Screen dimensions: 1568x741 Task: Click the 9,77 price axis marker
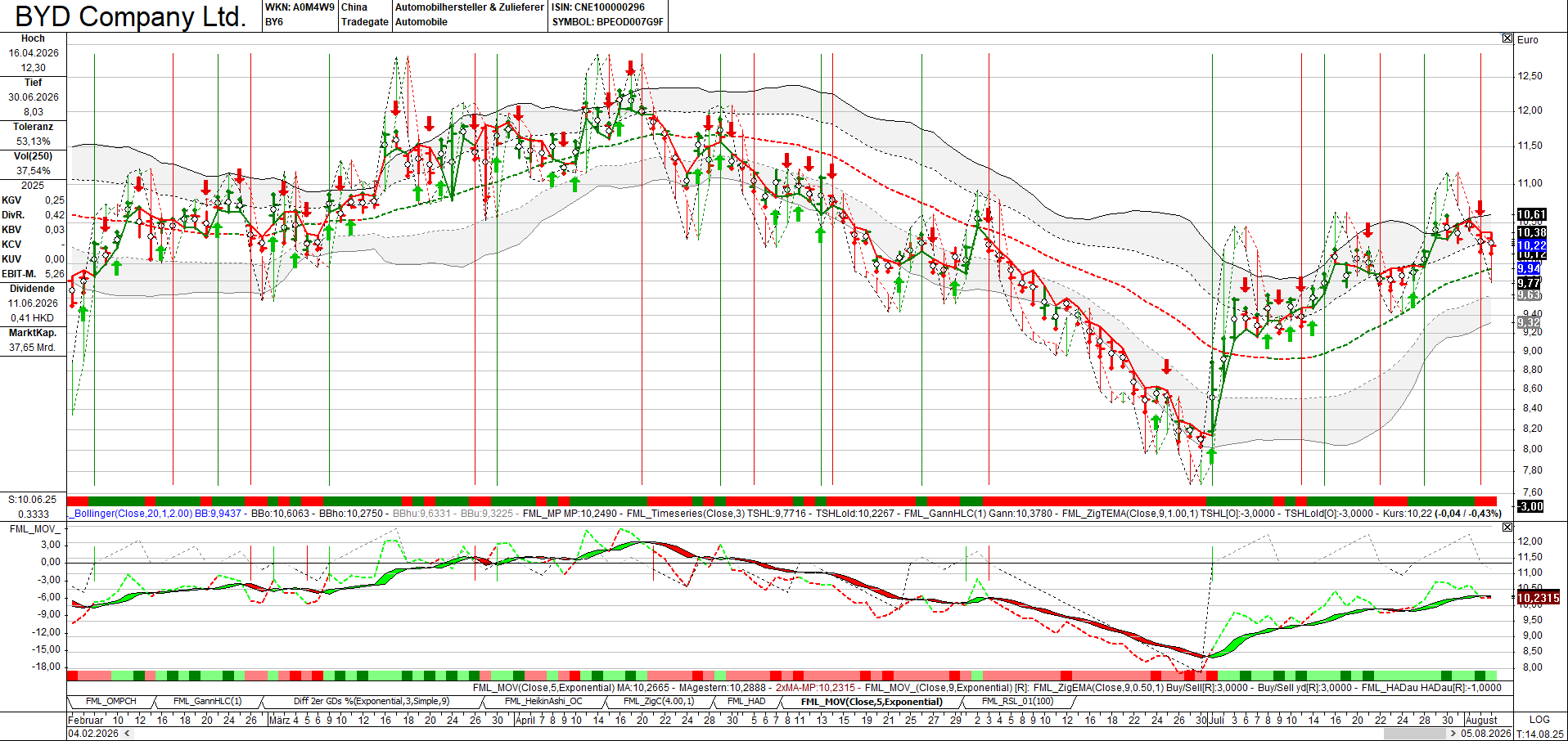click(x=1529, y=283)
